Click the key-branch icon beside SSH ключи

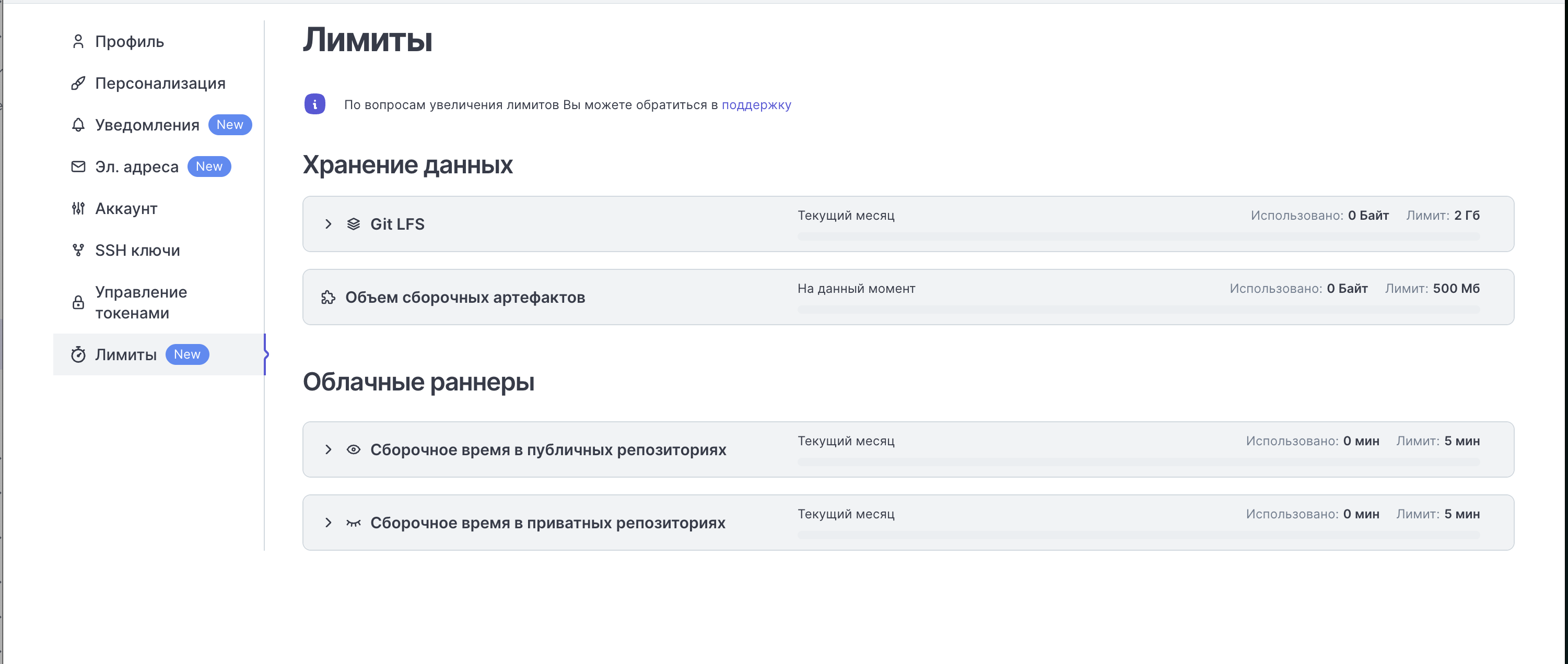coord(78,250)
